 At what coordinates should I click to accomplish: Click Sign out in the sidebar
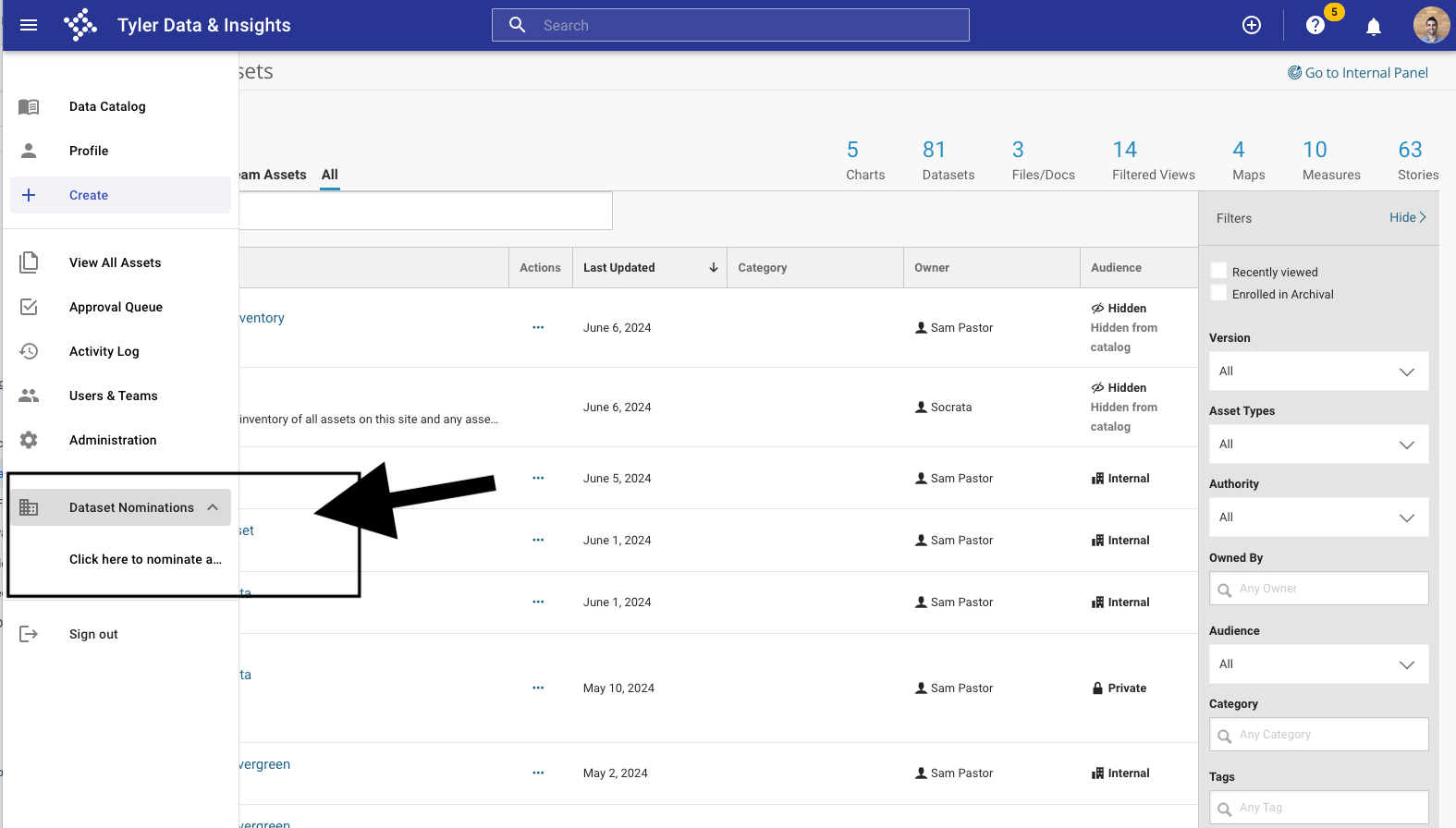(93, 634)
